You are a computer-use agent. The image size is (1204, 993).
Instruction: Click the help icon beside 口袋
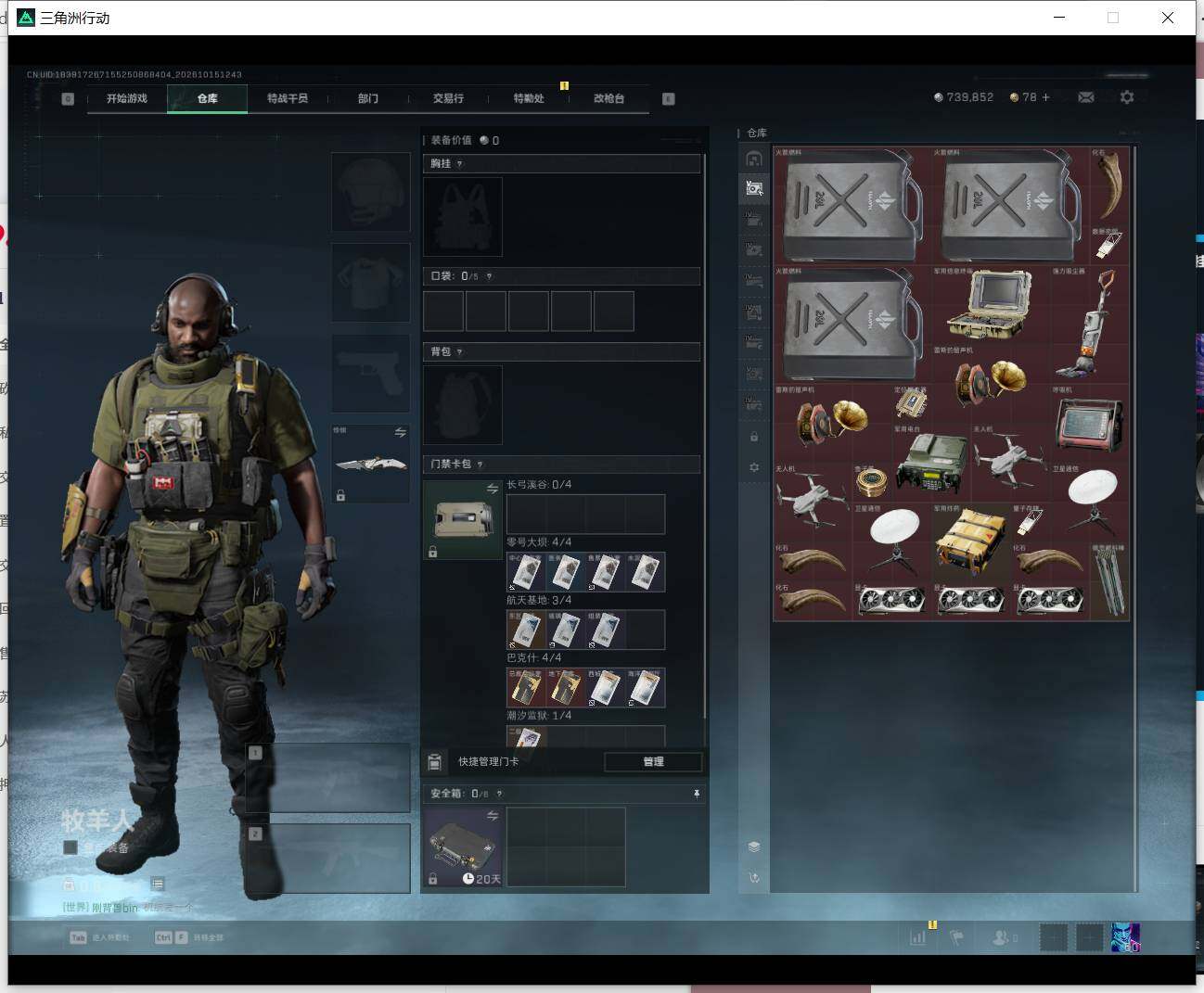[489, 276]
